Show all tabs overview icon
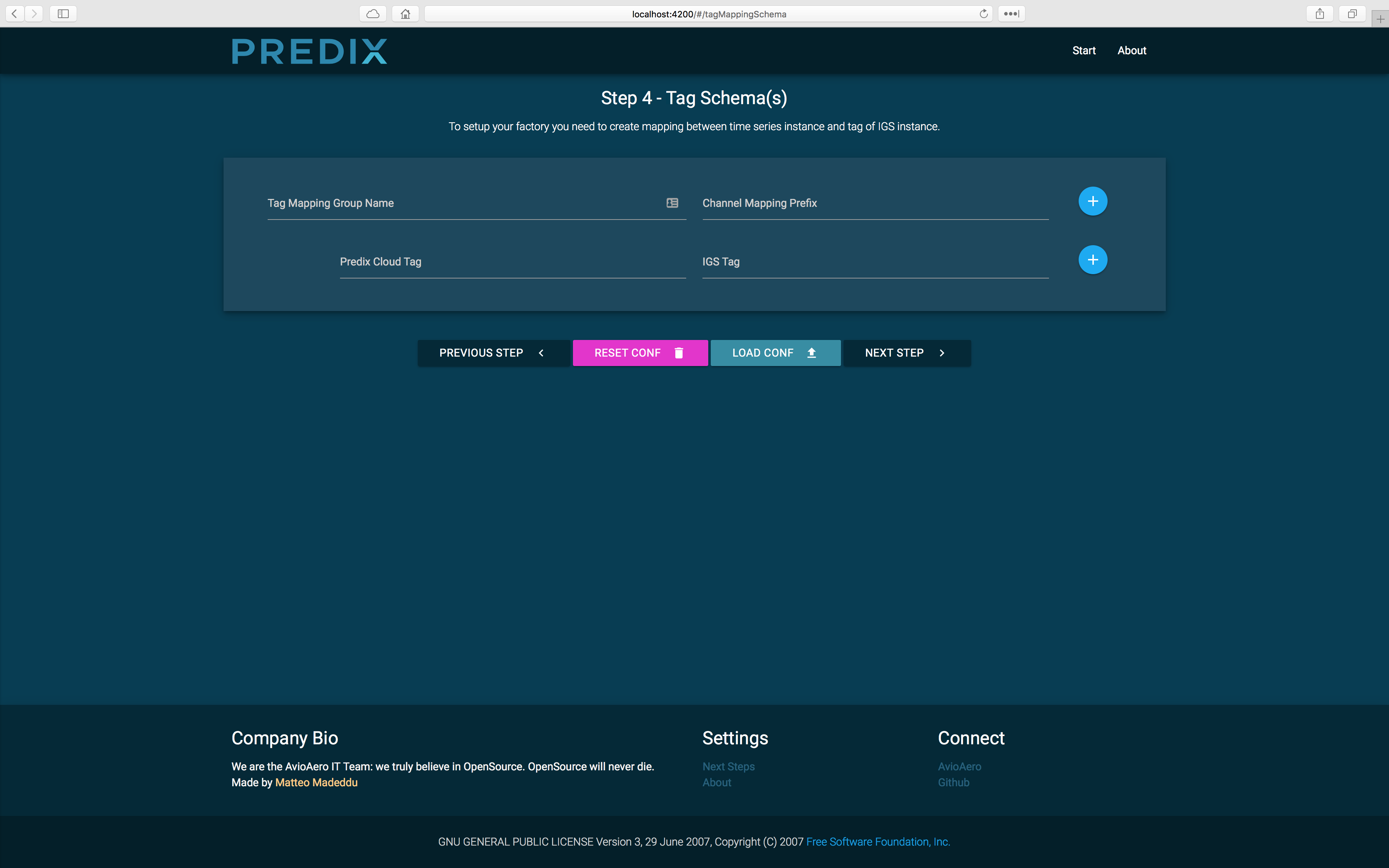 [1352, 14]
